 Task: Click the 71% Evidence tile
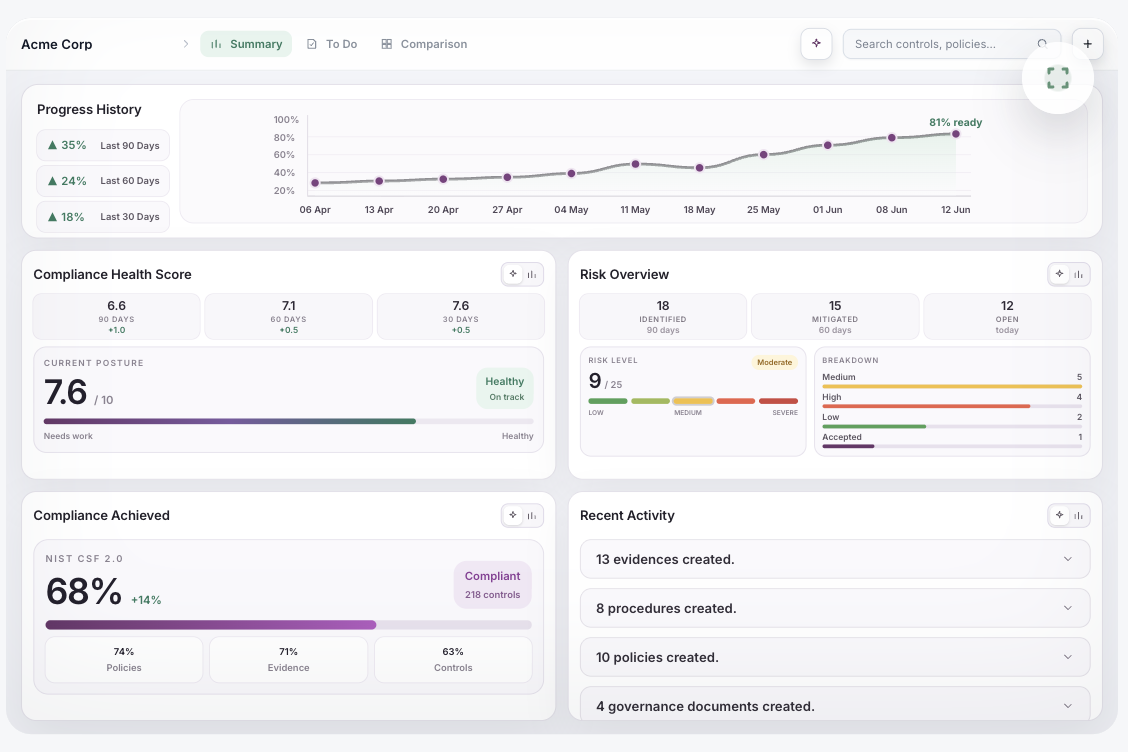click(288, 659)
